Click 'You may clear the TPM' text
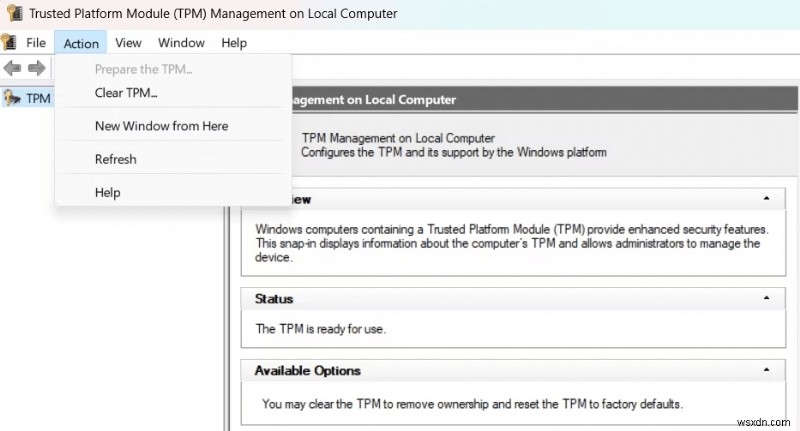Image resolution: width=800 pixels, height=431 pixels. point(472,404)
